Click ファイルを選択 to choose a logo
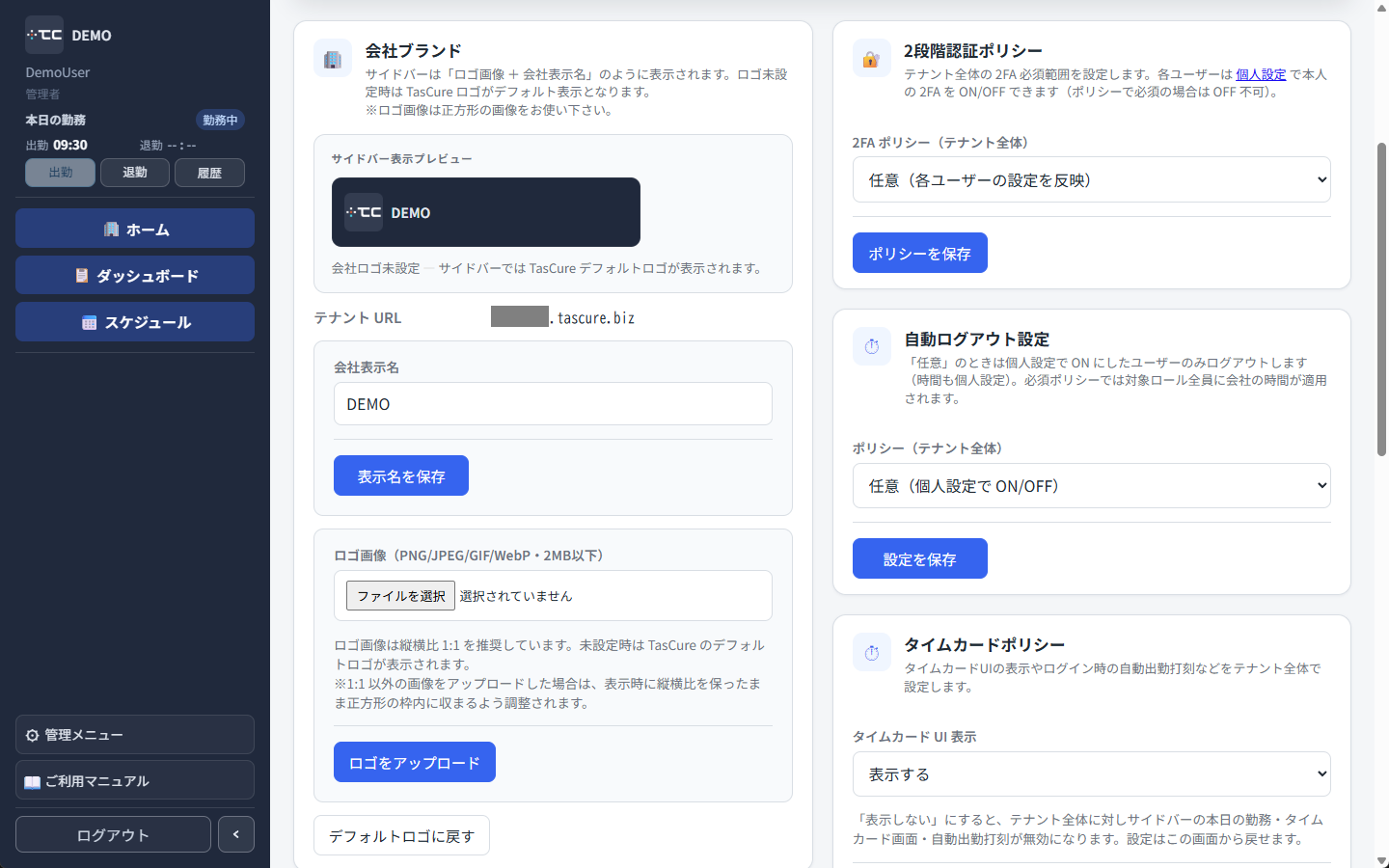1389x868 pixels. pos(400,596)
